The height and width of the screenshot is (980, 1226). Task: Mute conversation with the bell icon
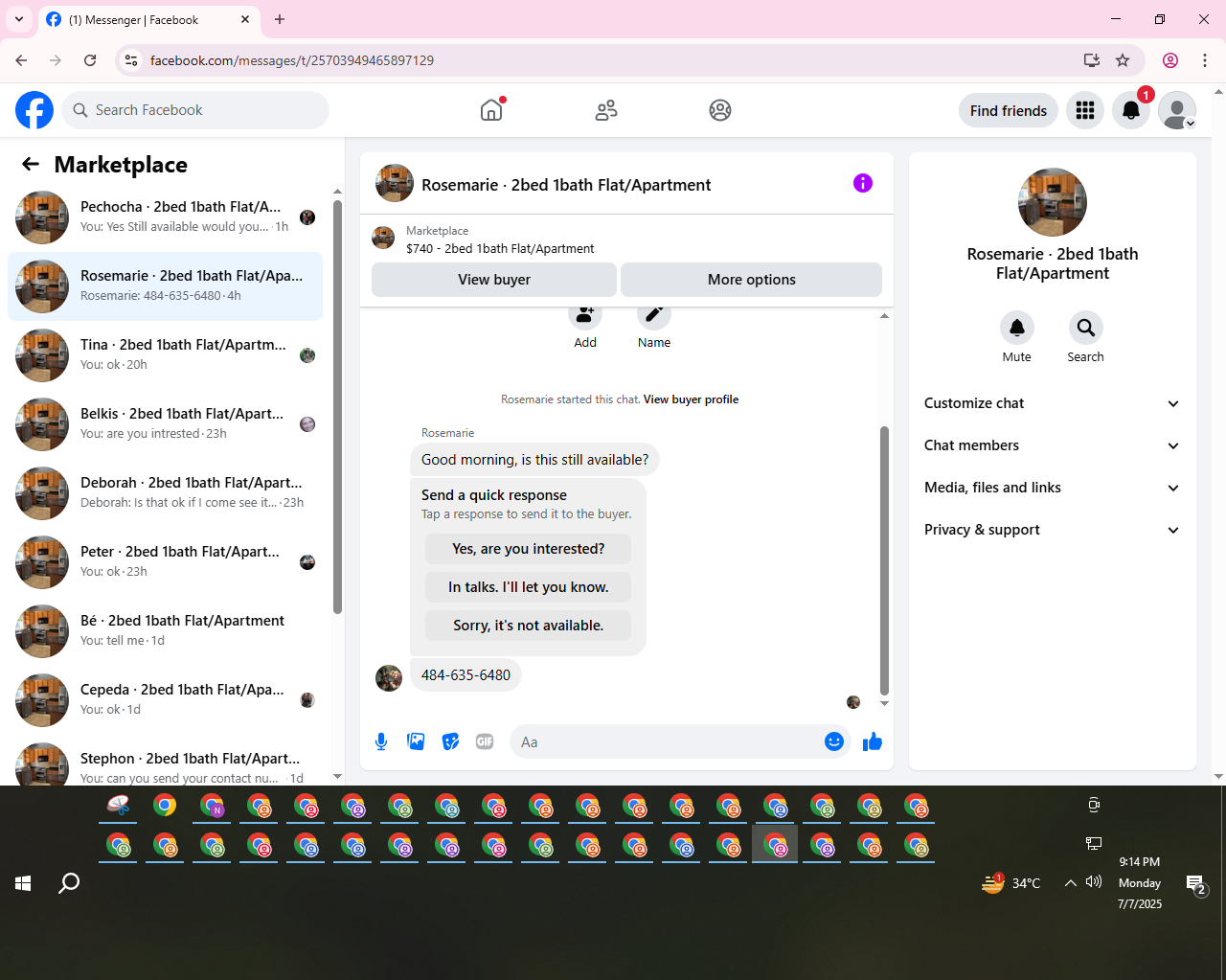[1017, 328]
